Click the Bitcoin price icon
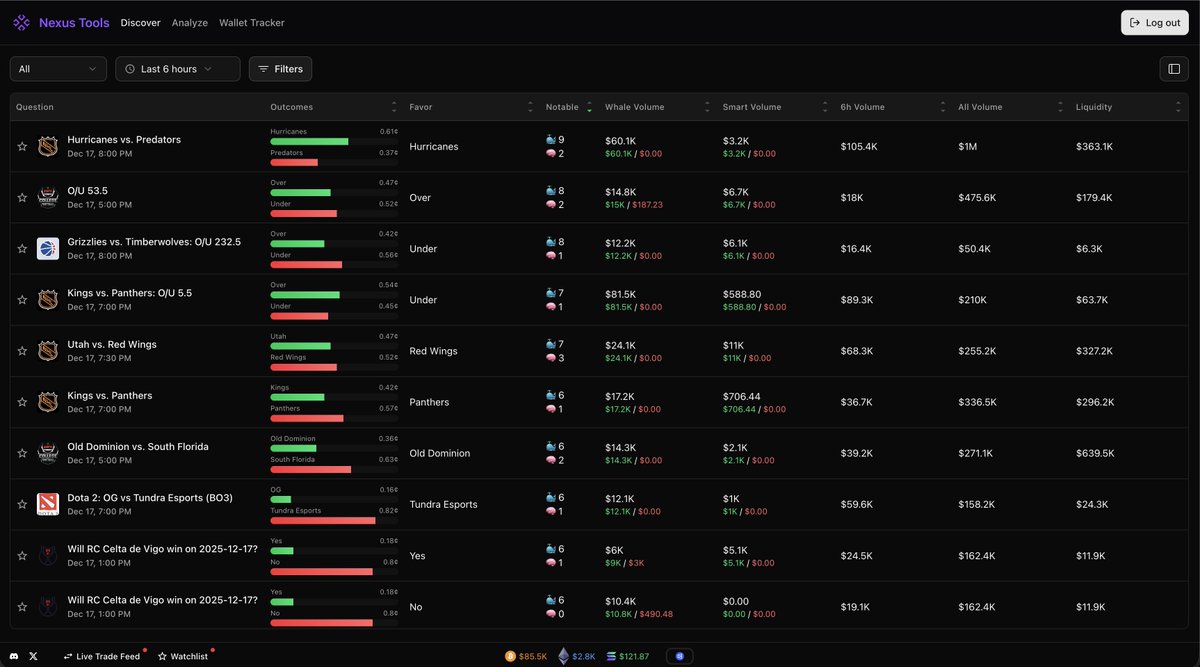Screen dimensions: 1200x667 [510, 656]
